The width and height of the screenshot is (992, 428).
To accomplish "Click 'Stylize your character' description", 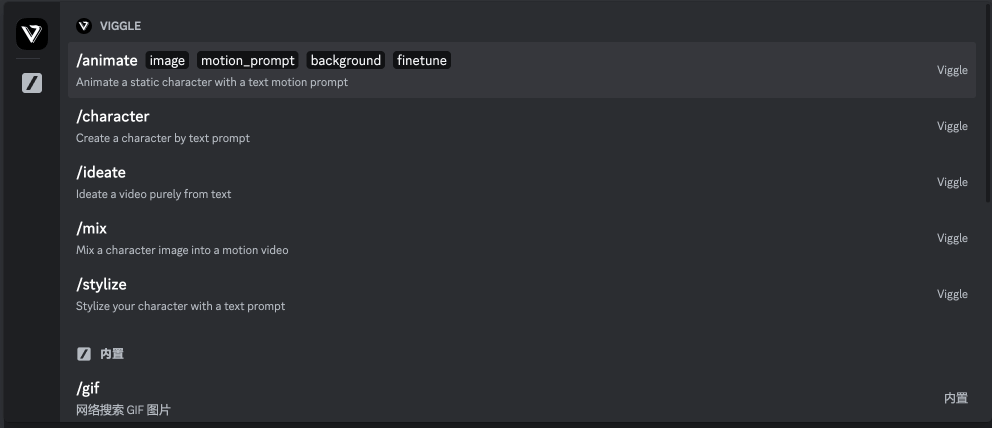I will 180,306.
